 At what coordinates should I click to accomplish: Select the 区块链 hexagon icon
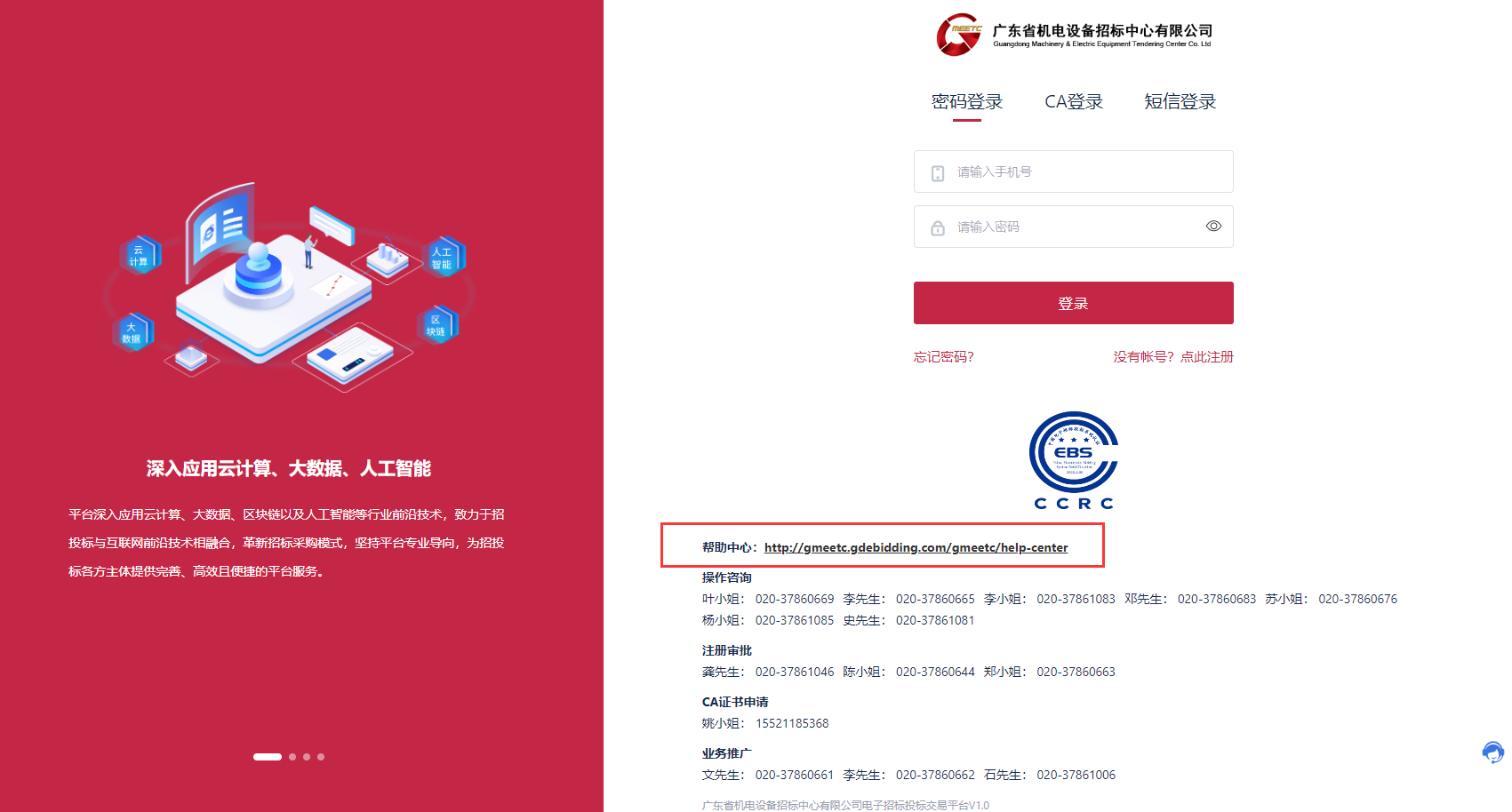click(436, 325)
